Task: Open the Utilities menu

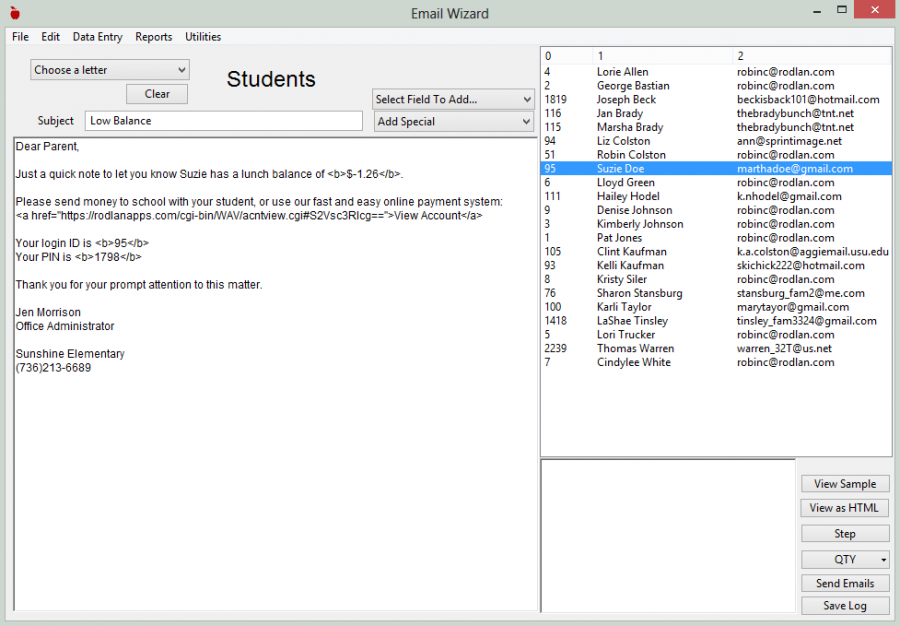Action: tap(203, 37)
